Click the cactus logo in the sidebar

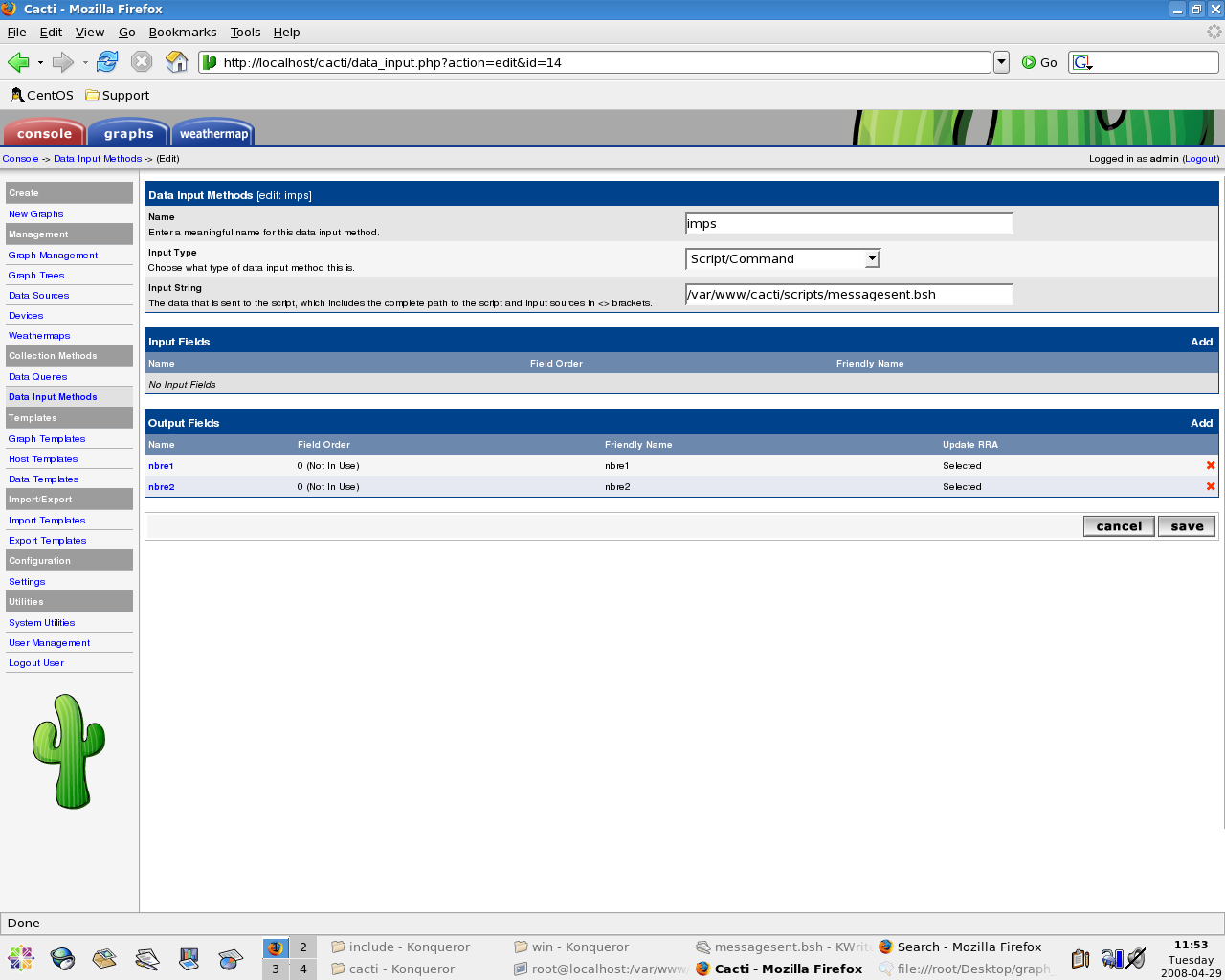pyautogui.click(x=68, y=751)
